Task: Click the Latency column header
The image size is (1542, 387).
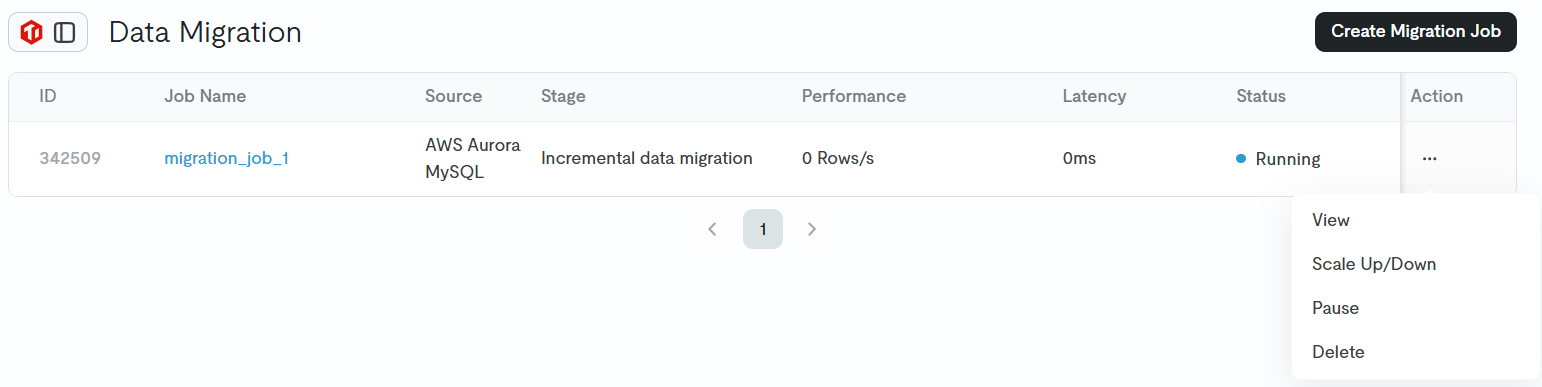Action: pyautogui.click(x=1095, y=96)
